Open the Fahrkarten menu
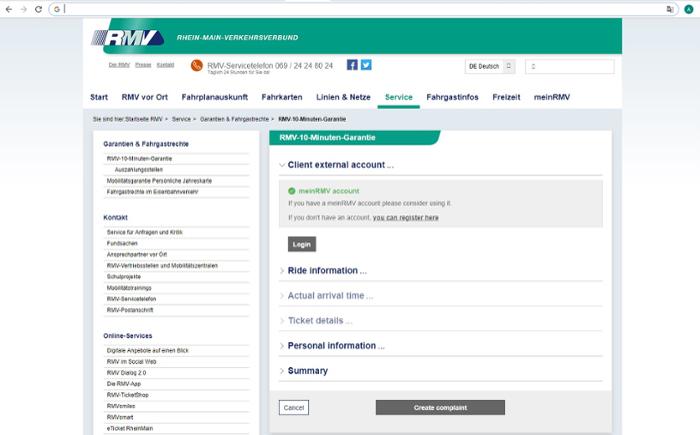 [x=282, y=97]
